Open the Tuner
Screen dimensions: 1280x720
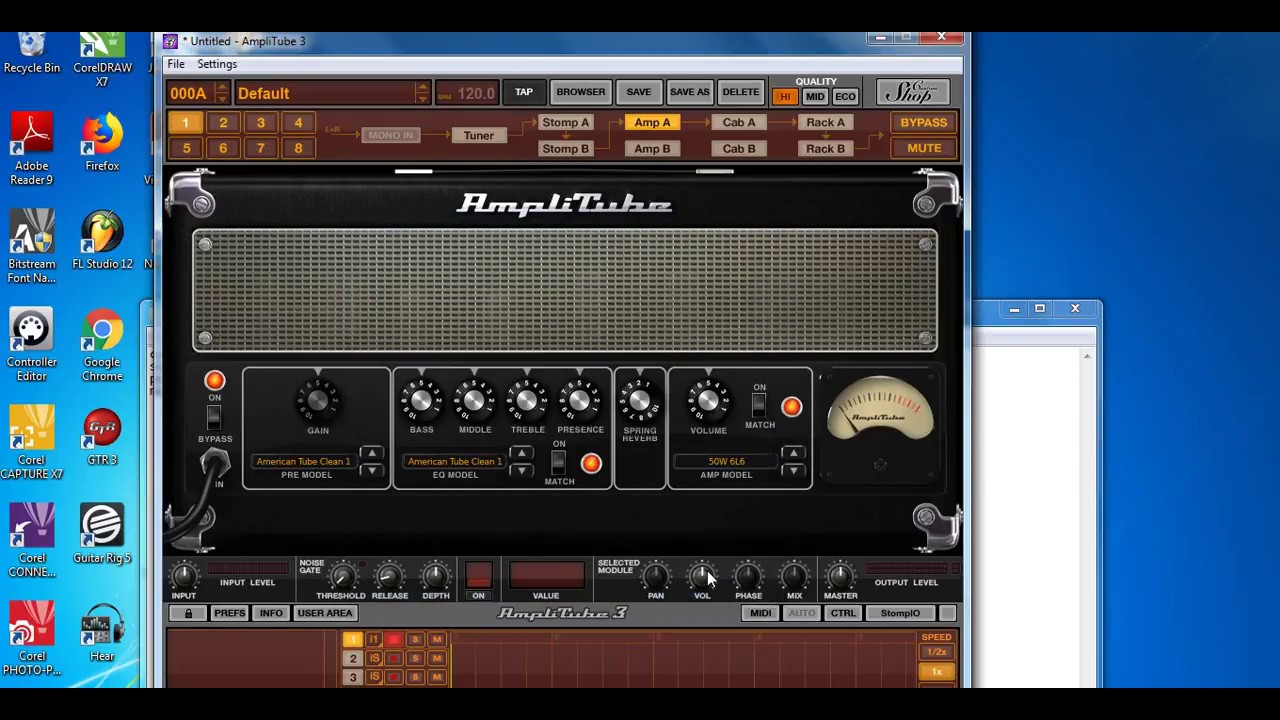(x=478, y=135)
